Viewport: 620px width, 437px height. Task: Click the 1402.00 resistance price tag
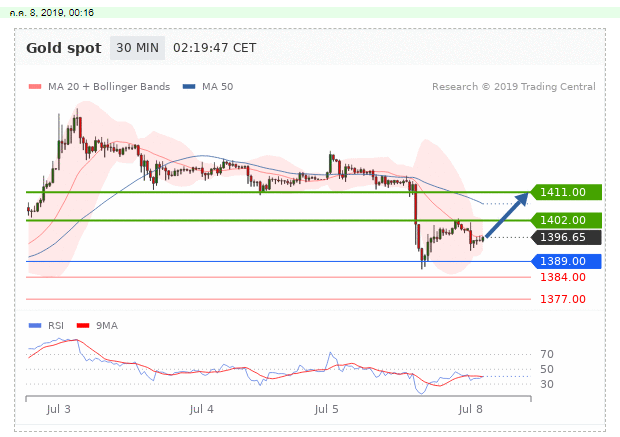click(x=566, y=220)
